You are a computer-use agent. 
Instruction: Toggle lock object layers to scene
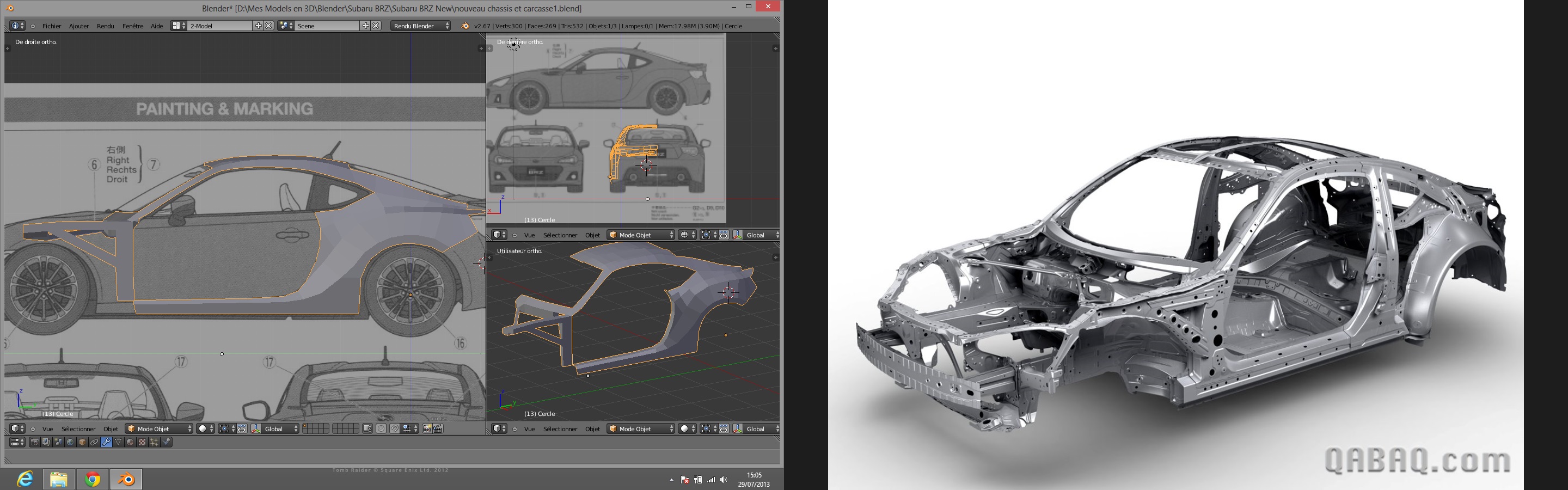pos(367,429)
